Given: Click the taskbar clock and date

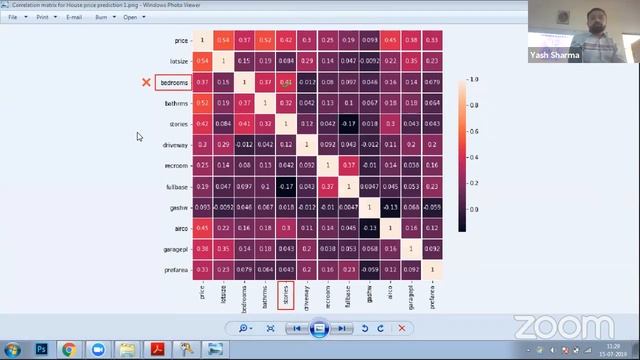Looking at the screenshot, I should pos(613,350).
